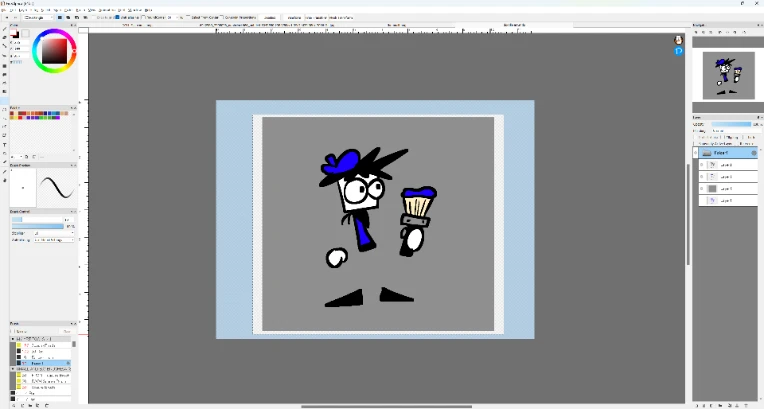This screenshot has height=409, width=764.
Task: Click the blue round icon at canvas top-right
Action: pos(678,51)
